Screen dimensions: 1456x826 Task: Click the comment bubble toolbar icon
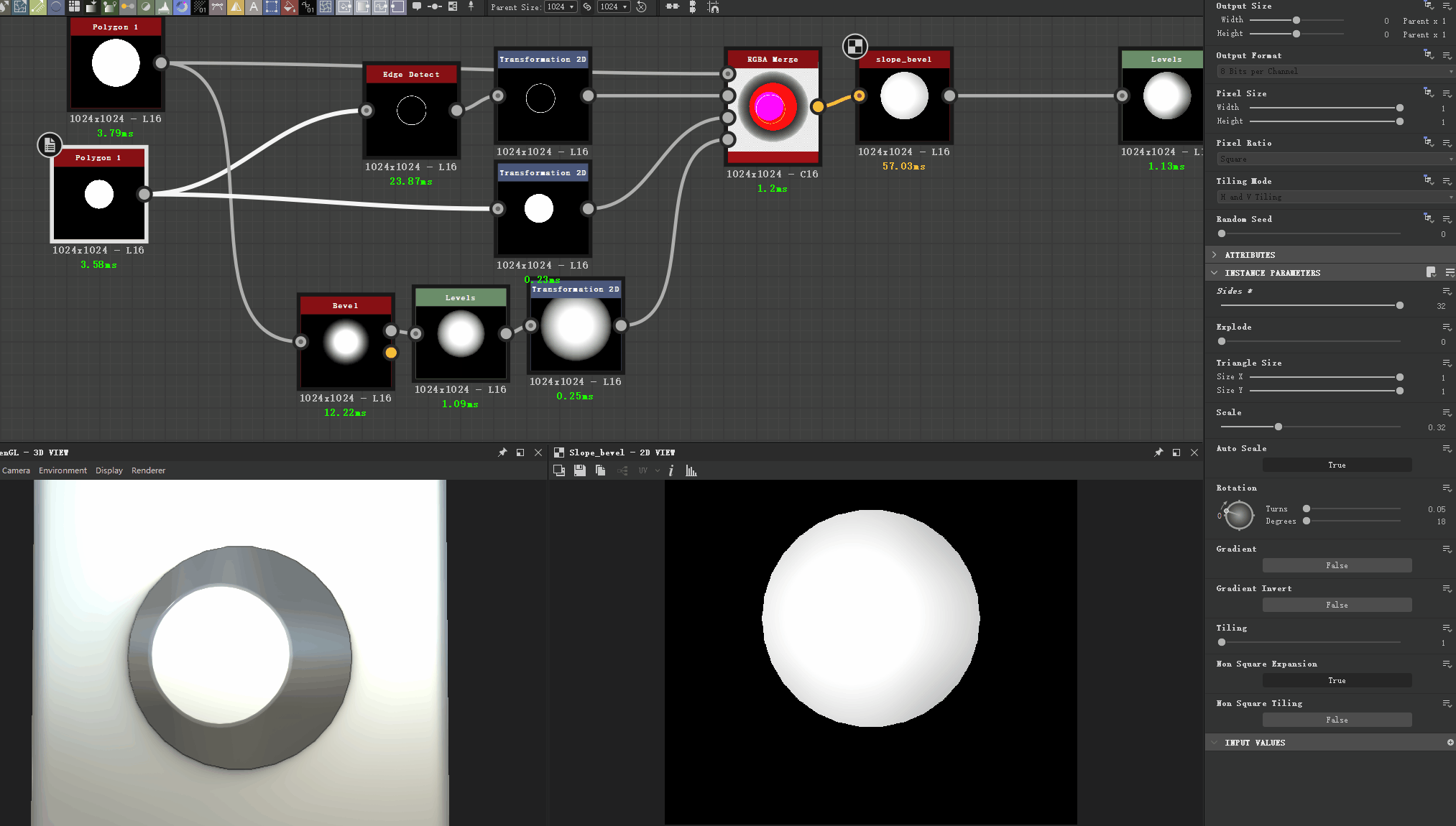[417, 6]
